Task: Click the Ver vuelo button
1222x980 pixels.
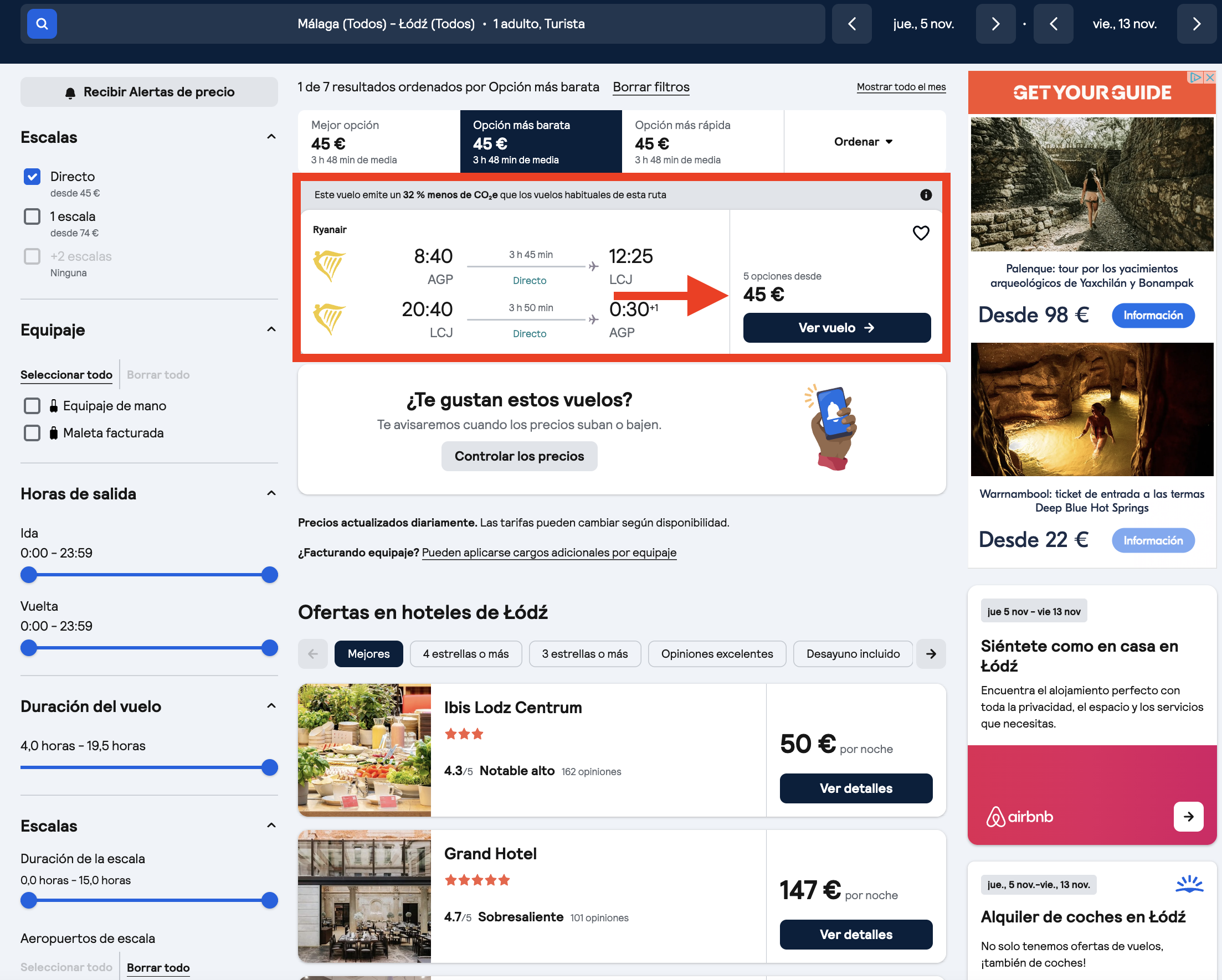Action: click(836, 327)
